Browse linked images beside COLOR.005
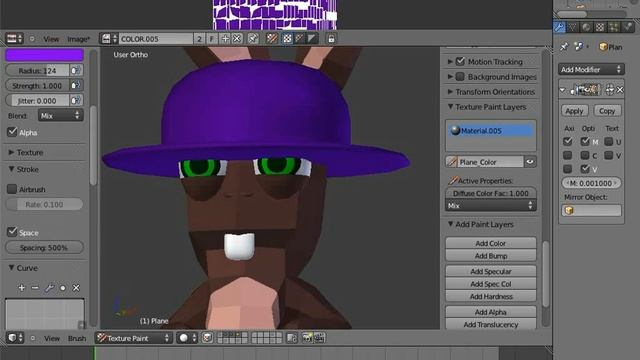The image size is (640, 360). point(109,39)
